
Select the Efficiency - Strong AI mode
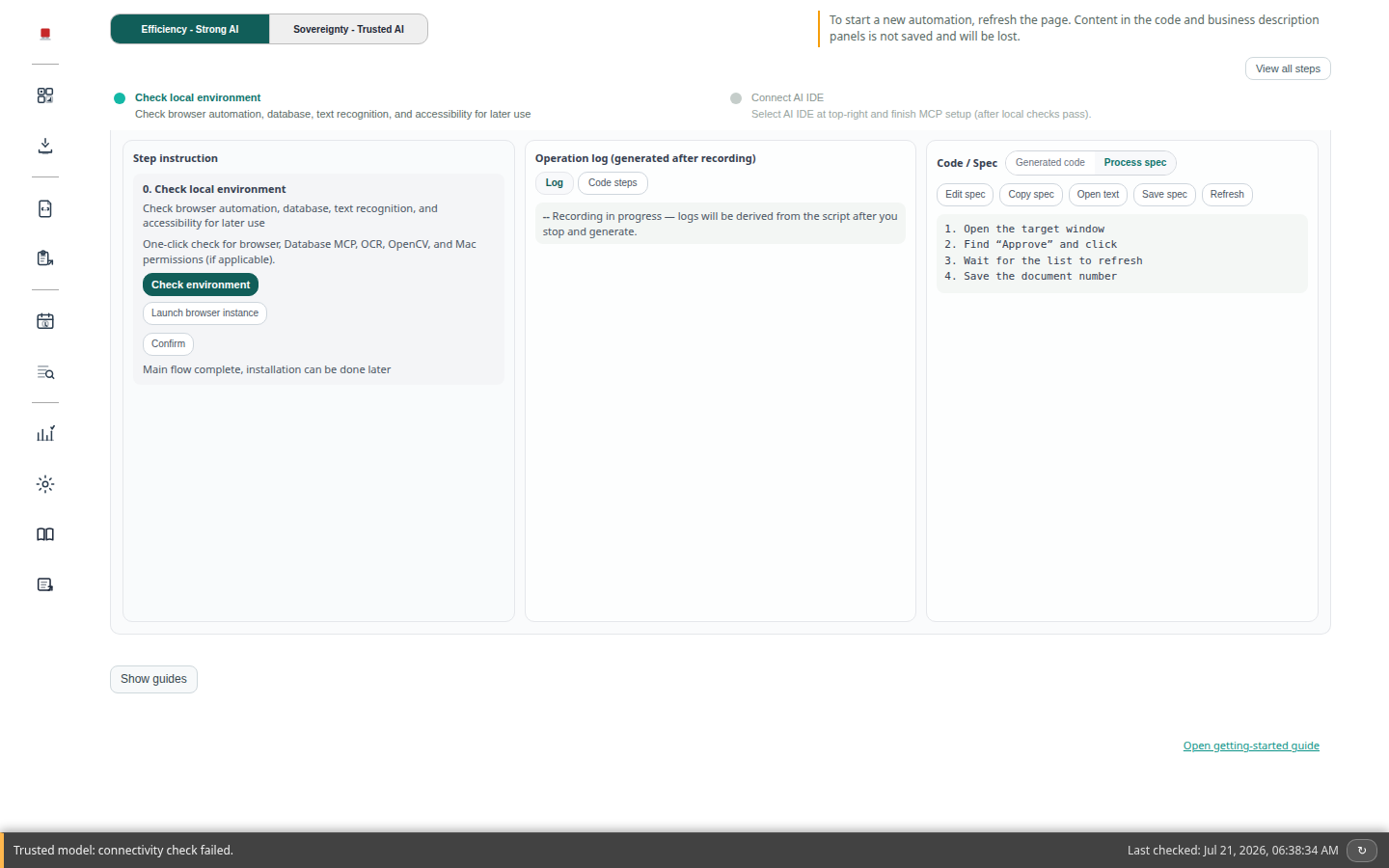point(190,29)
